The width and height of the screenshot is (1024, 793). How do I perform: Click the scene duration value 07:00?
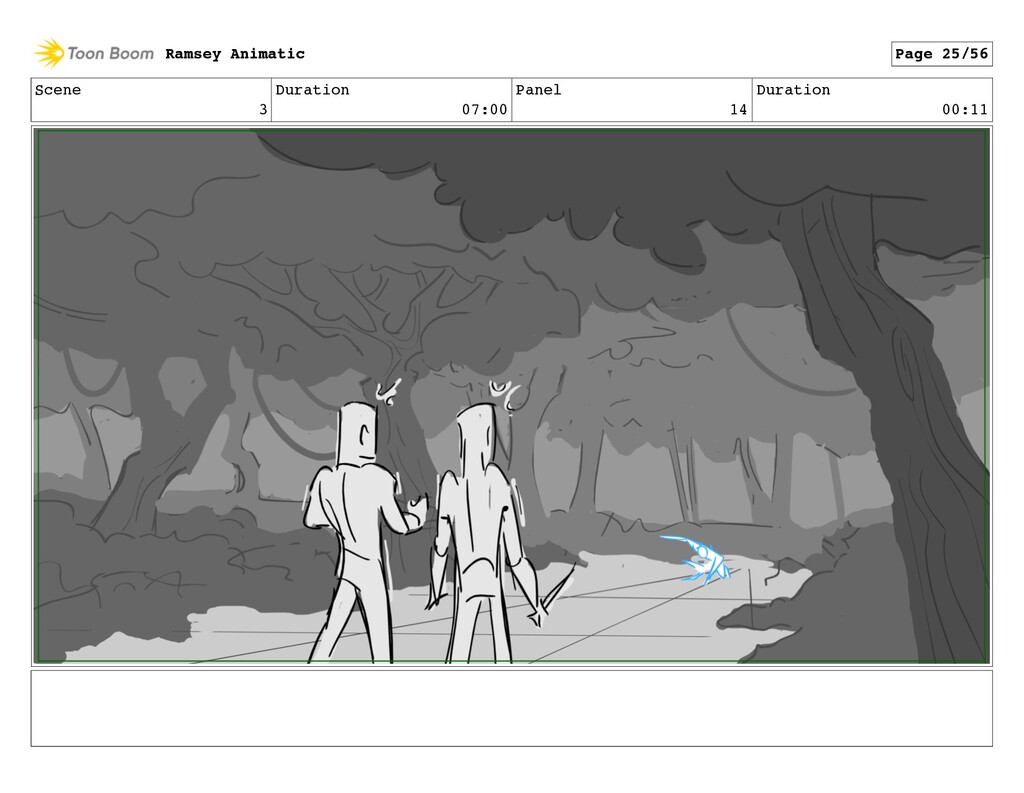tap(485, 110)
